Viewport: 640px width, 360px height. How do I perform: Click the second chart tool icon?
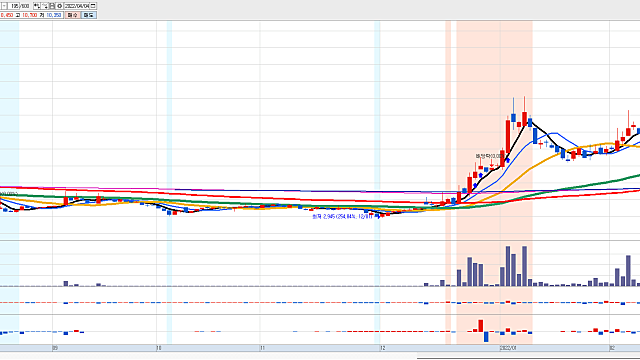point(44,6)
